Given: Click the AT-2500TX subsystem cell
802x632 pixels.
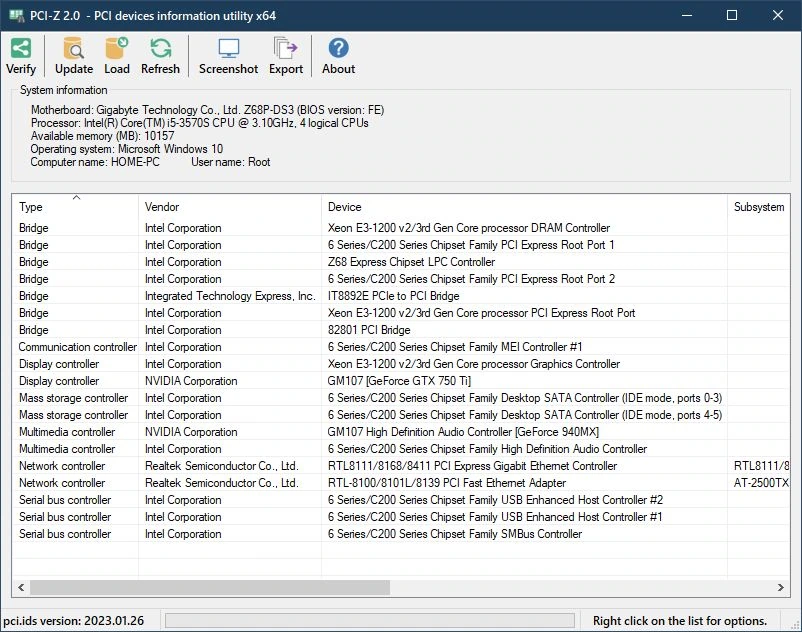Looking at the screenshot, I should (762, 482).
